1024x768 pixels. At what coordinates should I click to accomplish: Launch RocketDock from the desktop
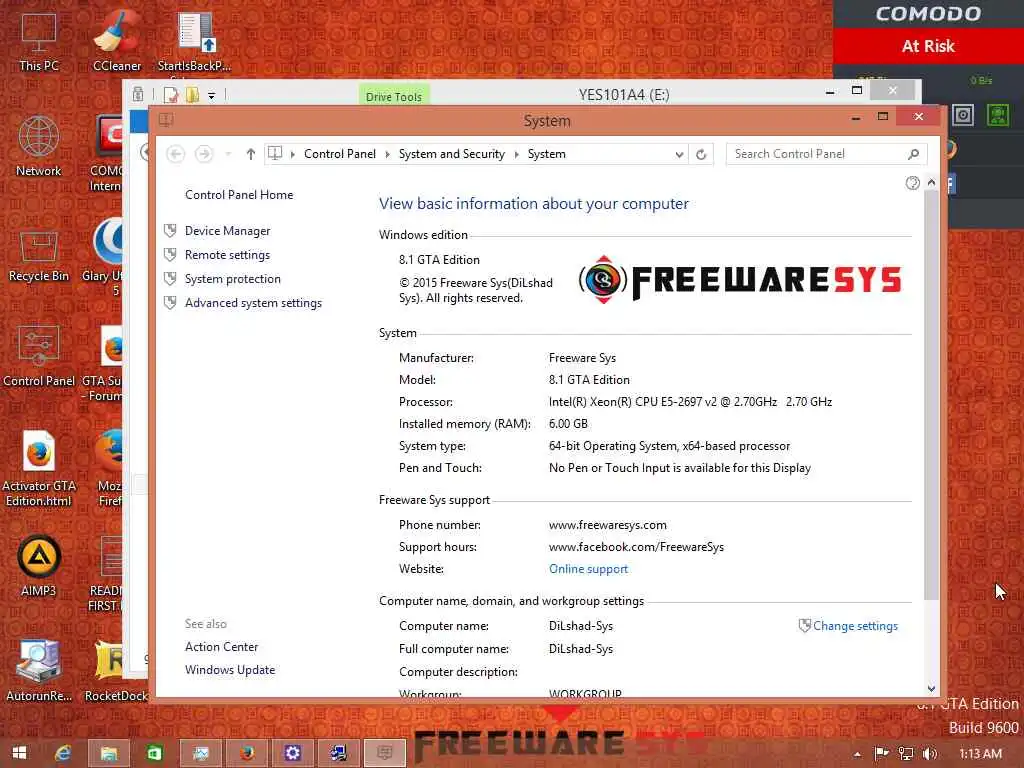point(116,671)
